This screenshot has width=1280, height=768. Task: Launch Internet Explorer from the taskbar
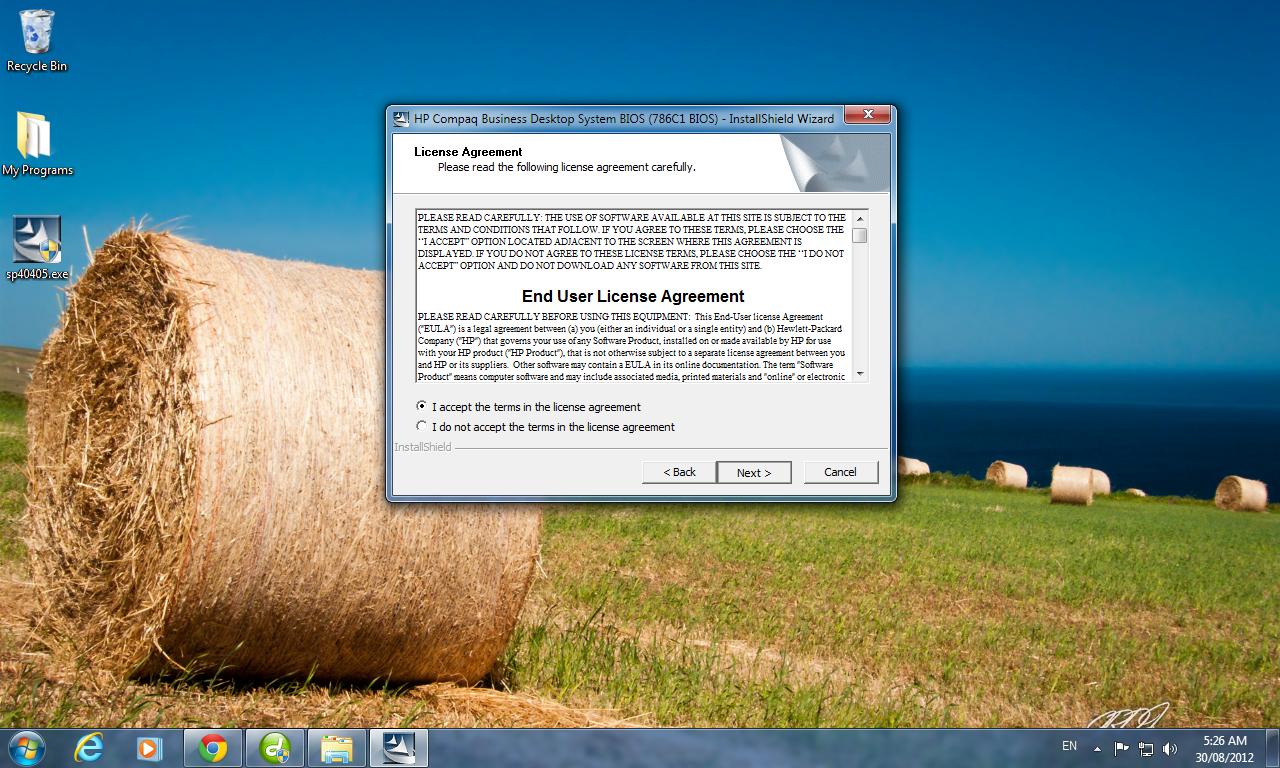tap(89, 748)
